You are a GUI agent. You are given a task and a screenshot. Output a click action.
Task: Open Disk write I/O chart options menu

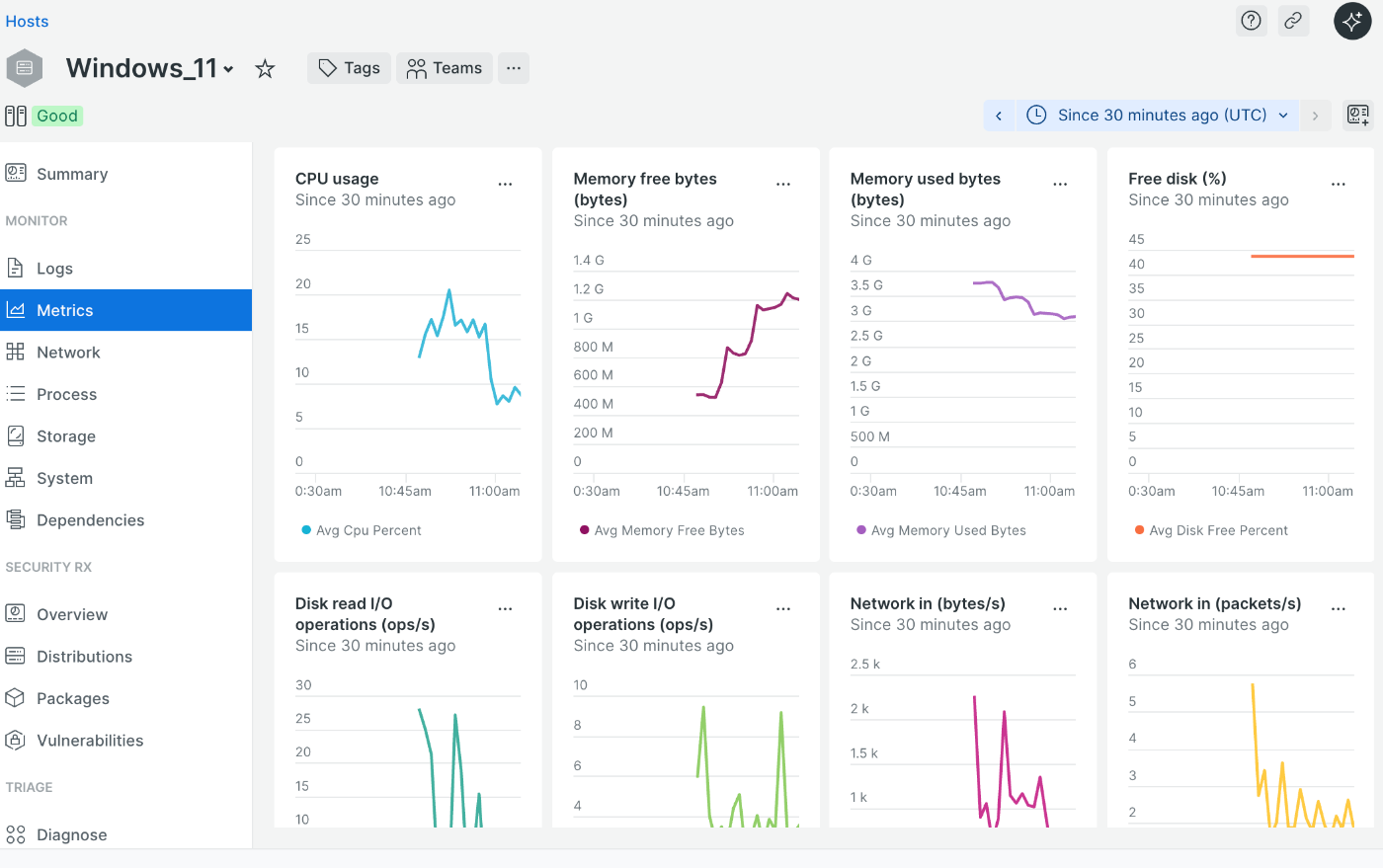(783, 608)
